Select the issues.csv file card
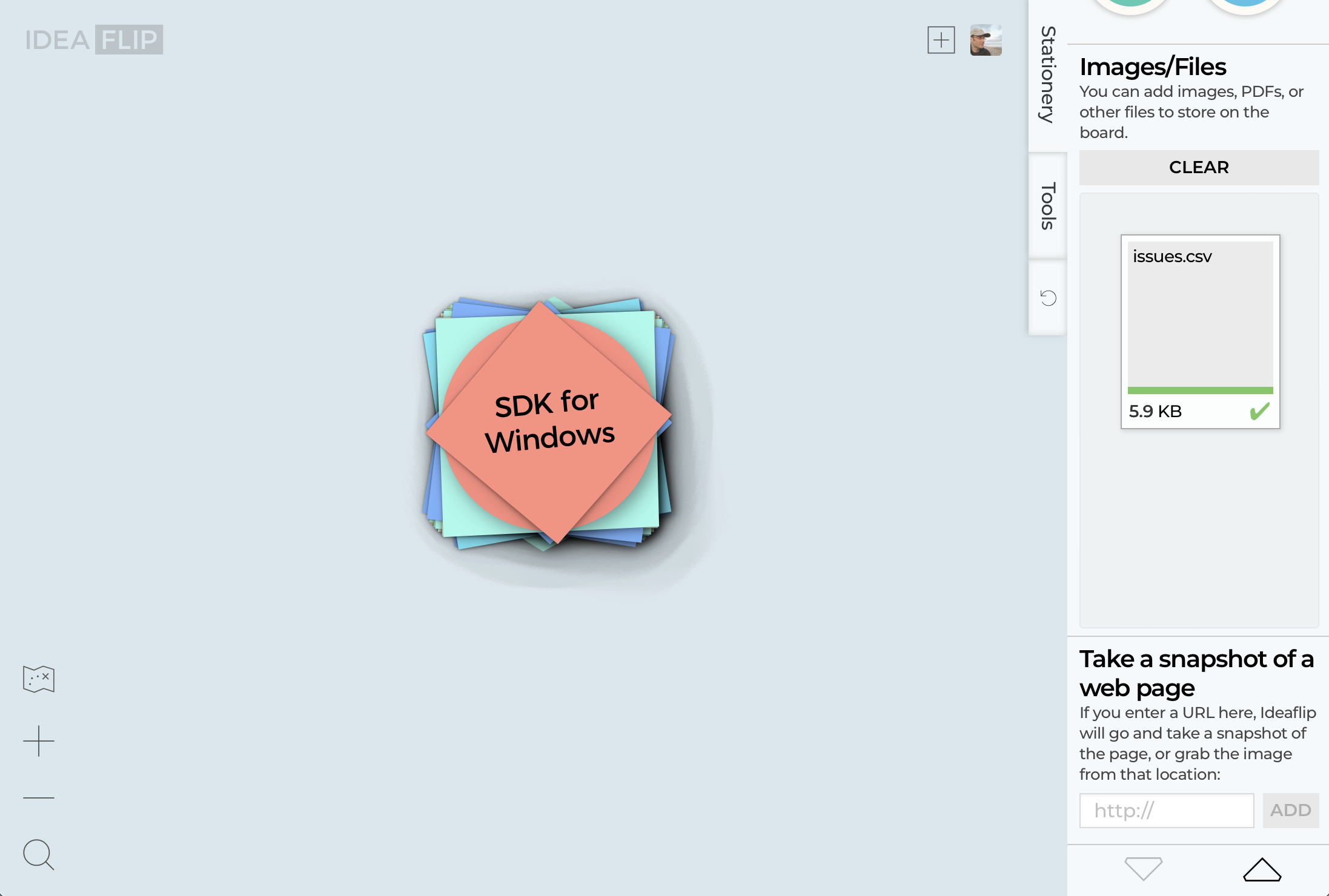Screen dimensions: 1329x896 [x=1200, y=331]
